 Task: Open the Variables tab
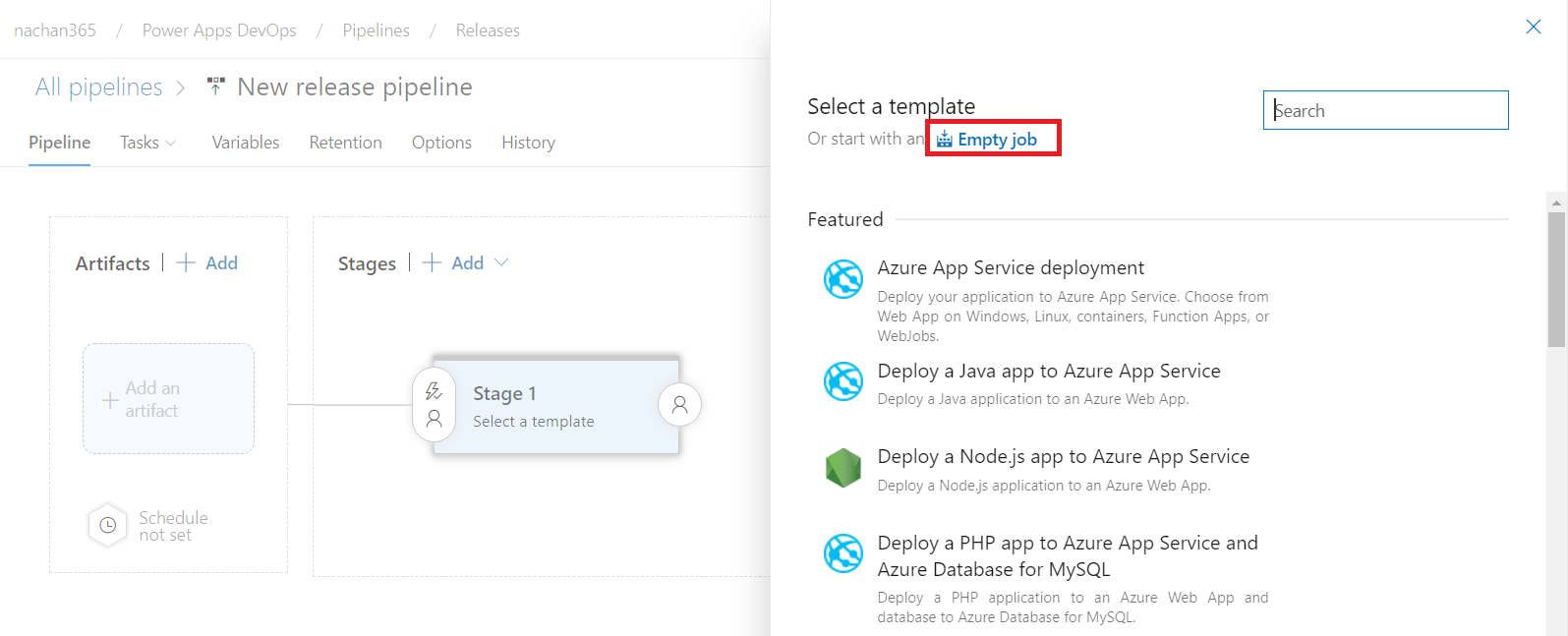coord(246,143)
